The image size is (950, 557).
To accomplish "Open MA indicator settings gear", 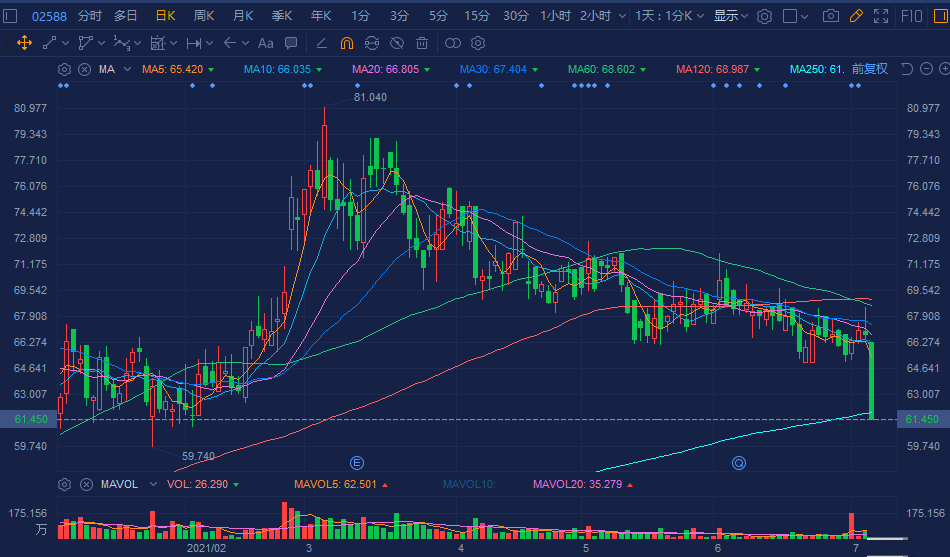I will pyautogui.click(x=65, y=69).
